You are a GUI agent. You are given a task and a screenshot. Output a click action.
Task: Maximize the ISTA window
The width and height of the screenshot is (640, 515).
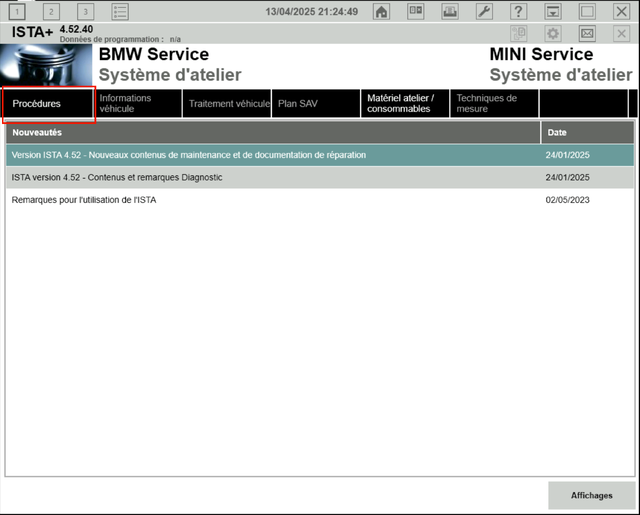(587, 11)
